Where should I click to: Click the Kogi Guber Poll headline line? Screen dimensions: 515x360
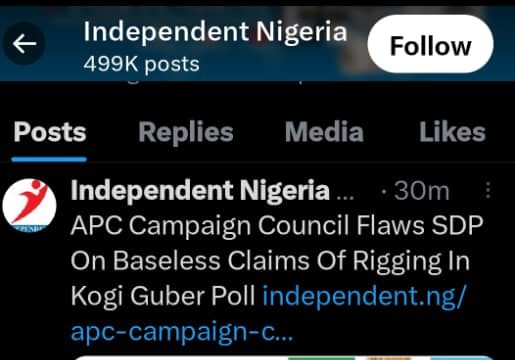(x=163, y=296)
